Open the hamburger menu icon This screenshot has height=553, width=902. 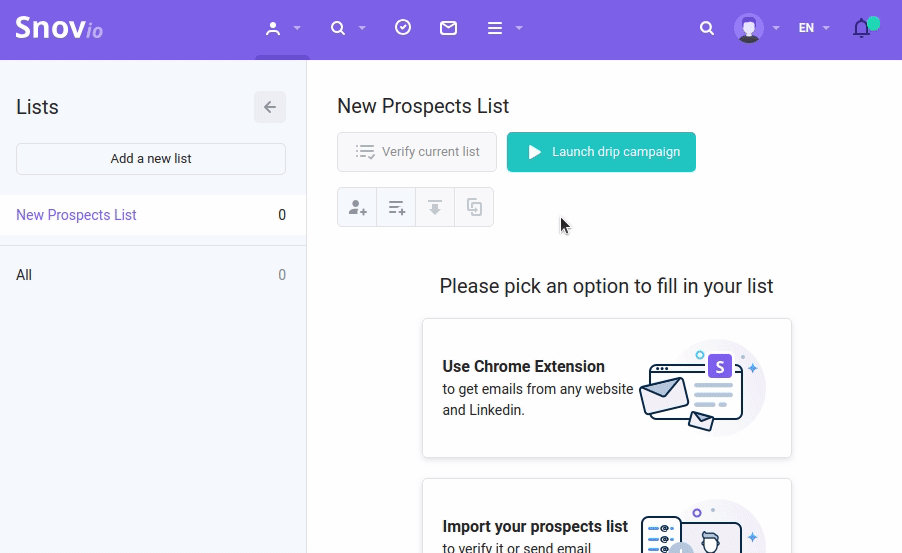click(x=495, y=28)
